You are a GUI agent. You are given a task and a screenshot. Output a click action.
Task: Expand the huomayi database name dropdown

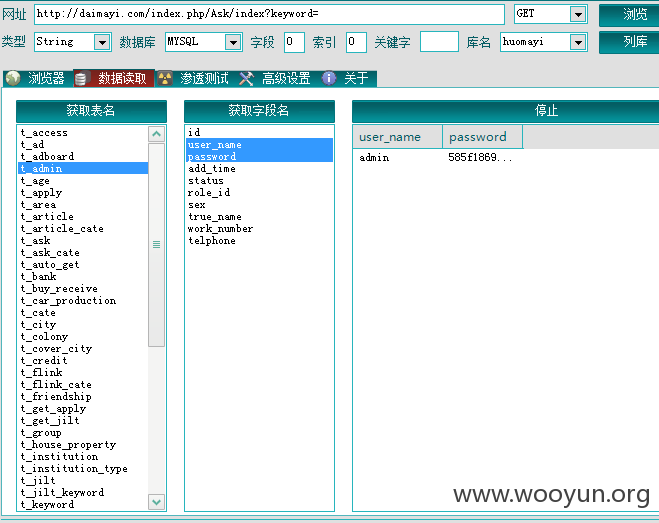pos(578,42)
